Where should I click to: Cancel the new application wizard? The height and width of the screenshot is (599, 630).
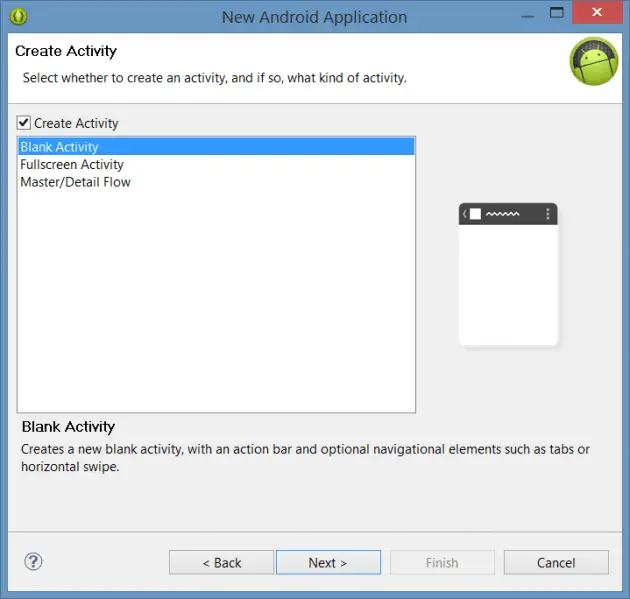point(556,562)
